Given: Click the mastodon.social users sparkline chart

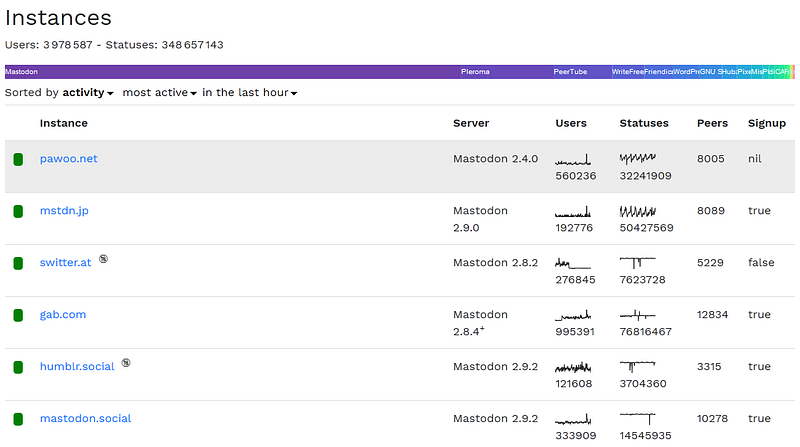Looking at the screenshot, I should [573, 420].
